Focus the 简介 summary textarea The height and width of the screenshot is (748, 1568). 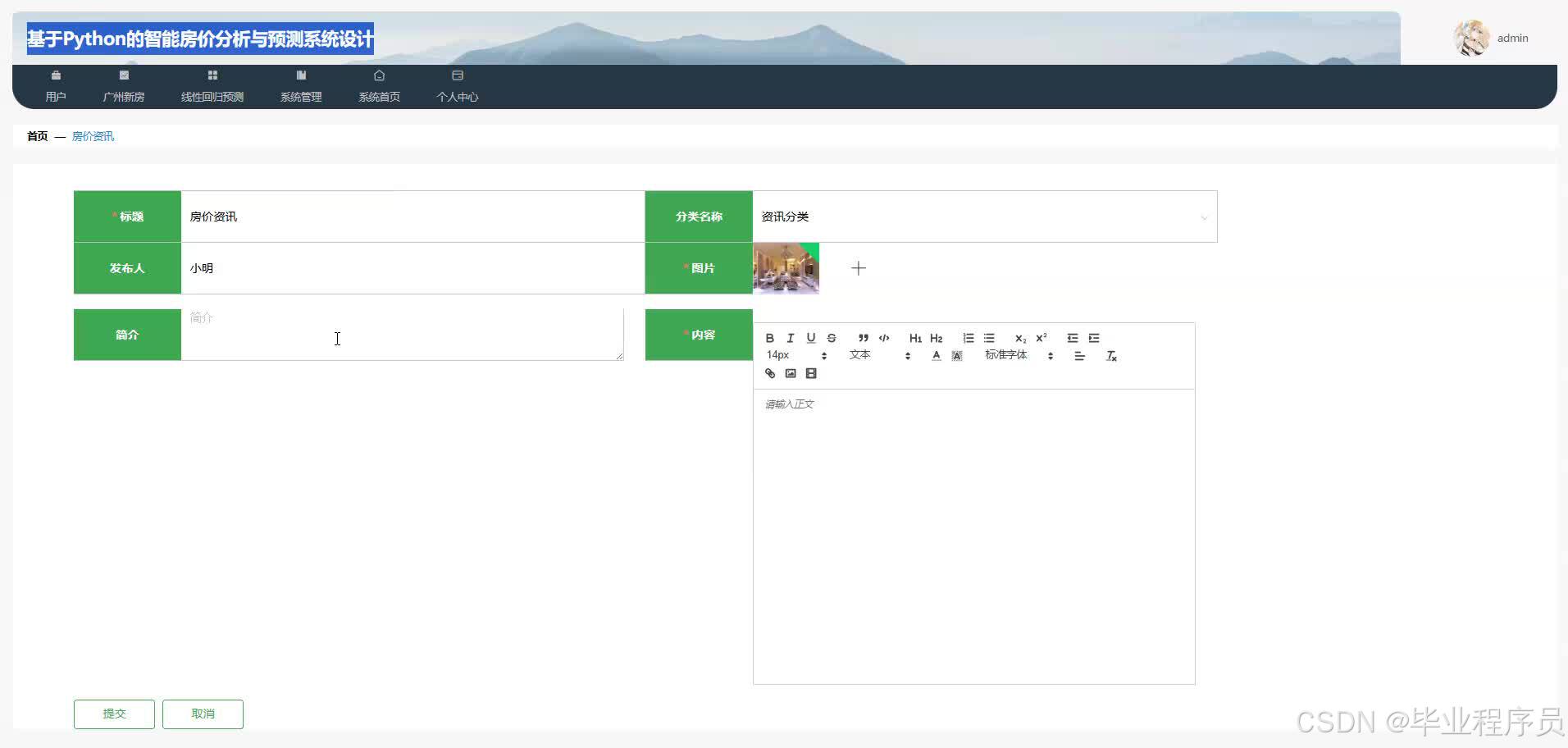(402, 334)
